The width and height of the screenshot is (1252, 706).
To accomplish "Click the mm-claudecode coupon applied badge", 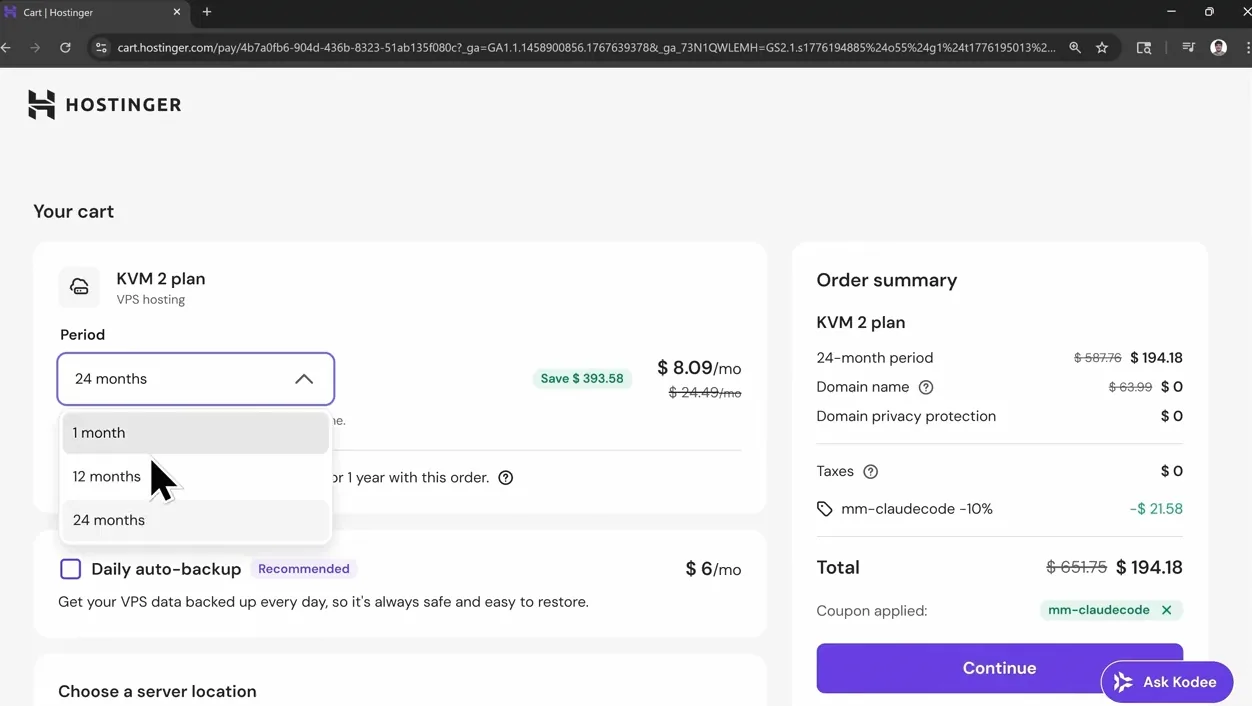I will [1111, 610].
